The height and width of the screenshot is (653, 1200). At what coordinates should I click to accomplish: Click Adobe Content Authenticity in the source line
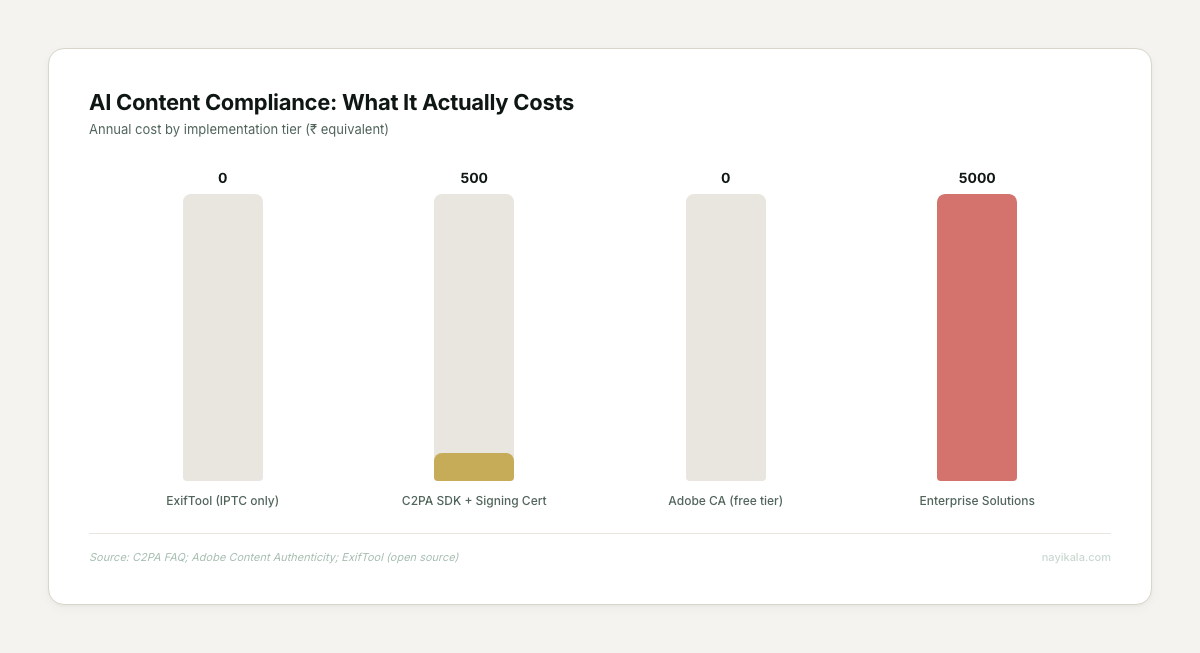click(x=263, y=557)
